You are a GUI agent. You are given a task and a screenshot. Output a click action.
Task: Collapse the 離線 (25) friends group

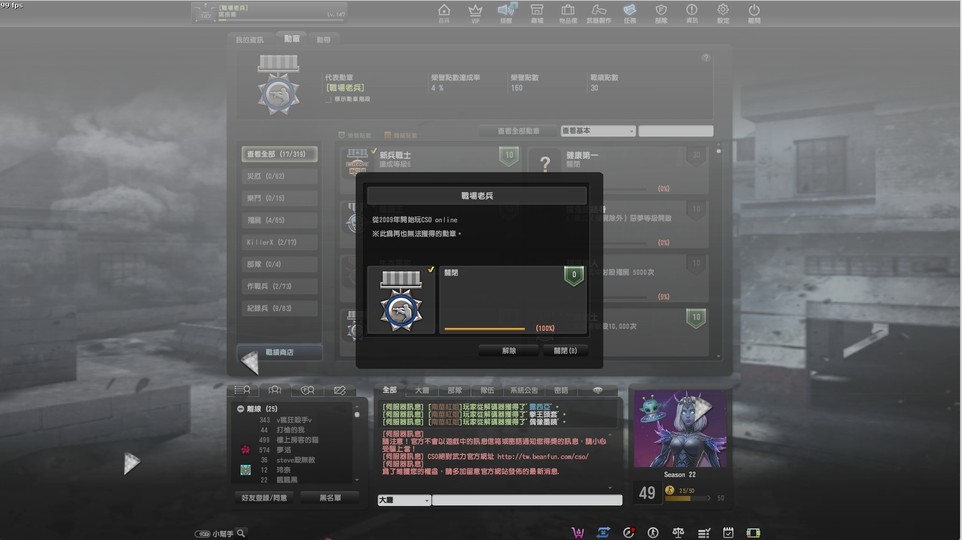[x=240, y=409]
